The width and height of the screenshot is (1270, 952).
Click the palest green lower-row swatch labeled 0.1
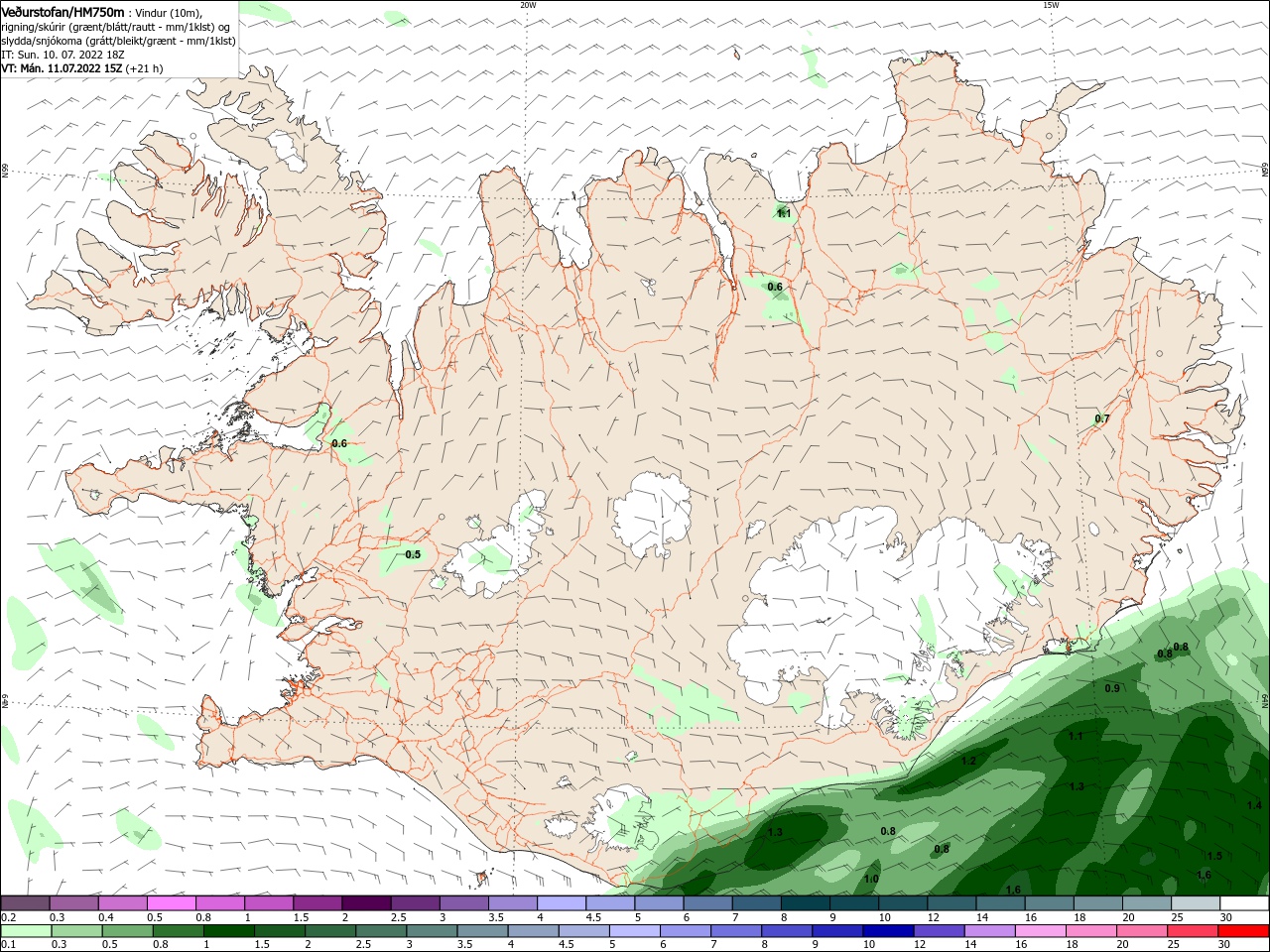(27, 931)
